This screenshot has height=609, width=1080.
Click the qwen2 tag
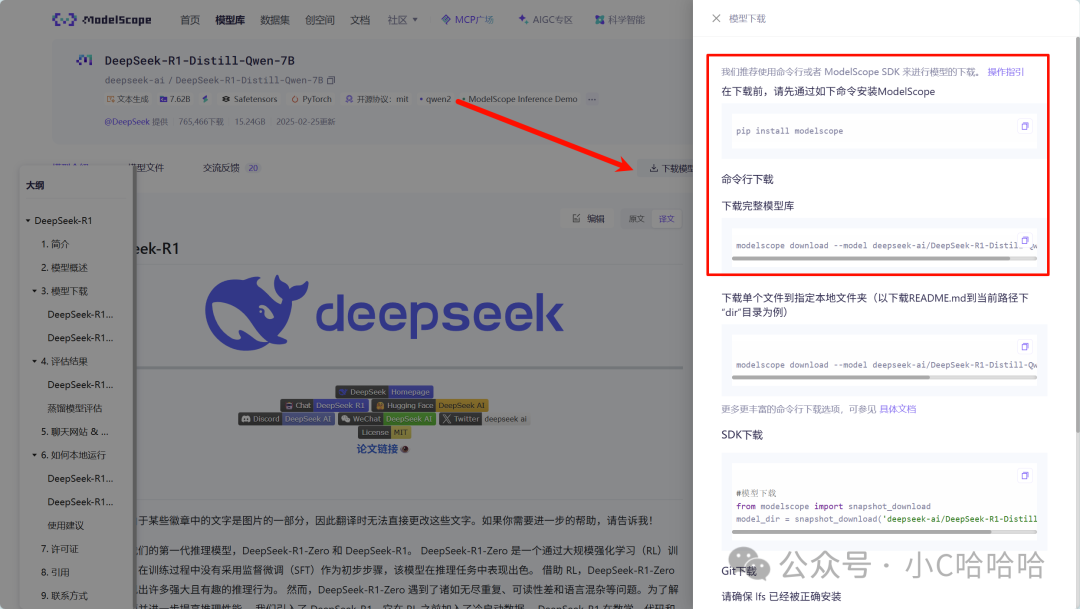435,99
